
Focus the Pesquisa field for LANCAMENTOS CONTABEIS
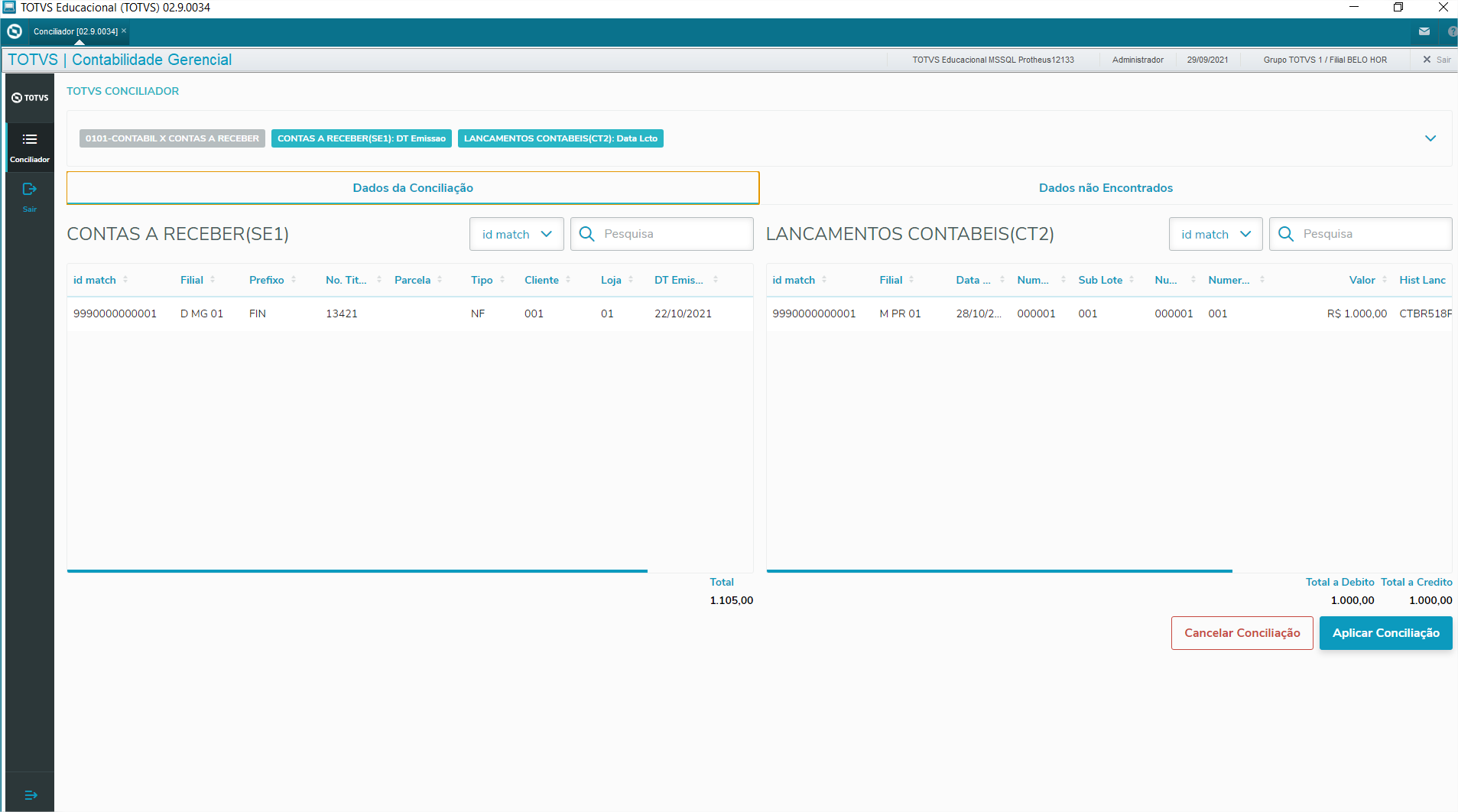[x=1361, y=234]
